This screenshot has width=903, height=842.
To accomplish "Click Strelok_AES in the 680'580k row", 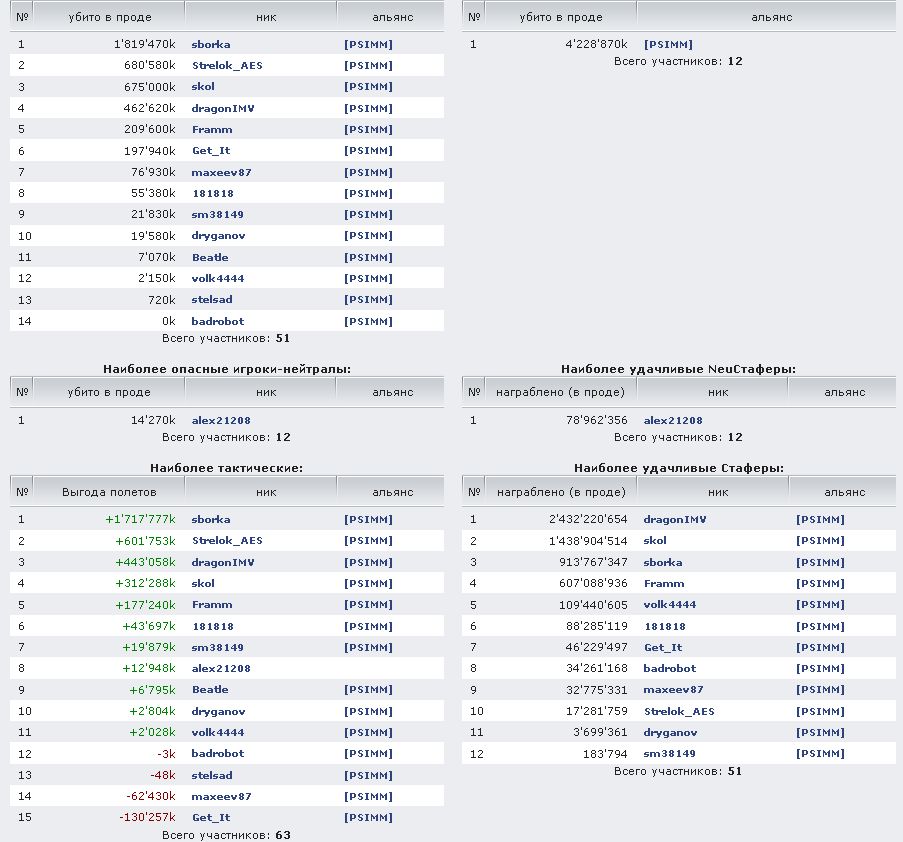I will tap(227, 66).
